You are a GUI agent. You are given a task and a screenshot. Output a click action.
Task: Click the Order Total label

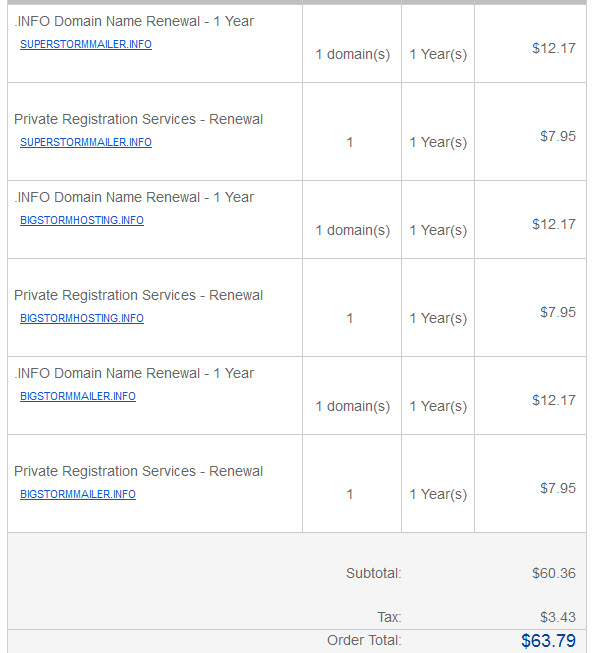[364, 640]
